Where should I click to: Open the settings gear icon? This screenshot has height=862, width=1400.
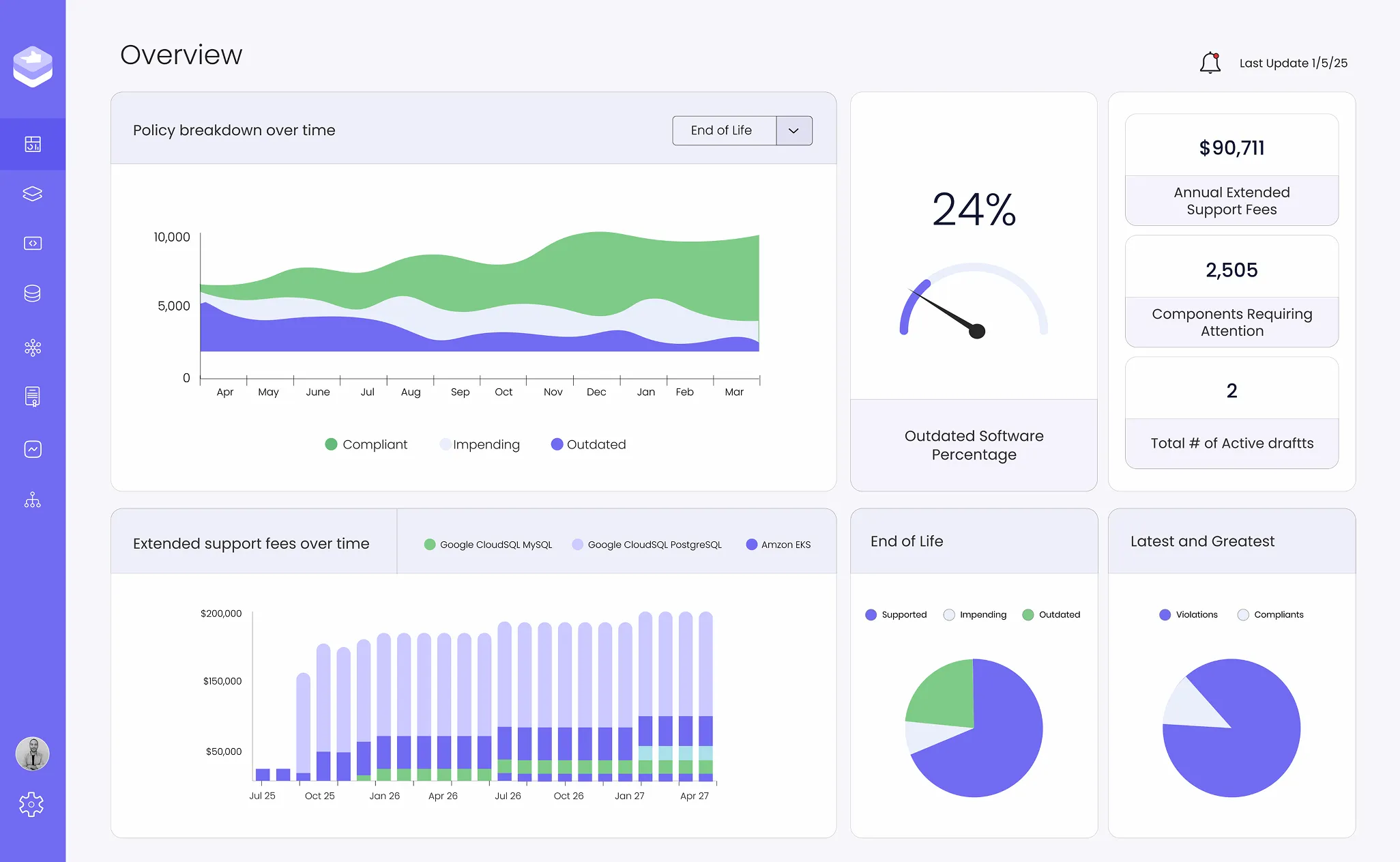click(x=31, y=805)
